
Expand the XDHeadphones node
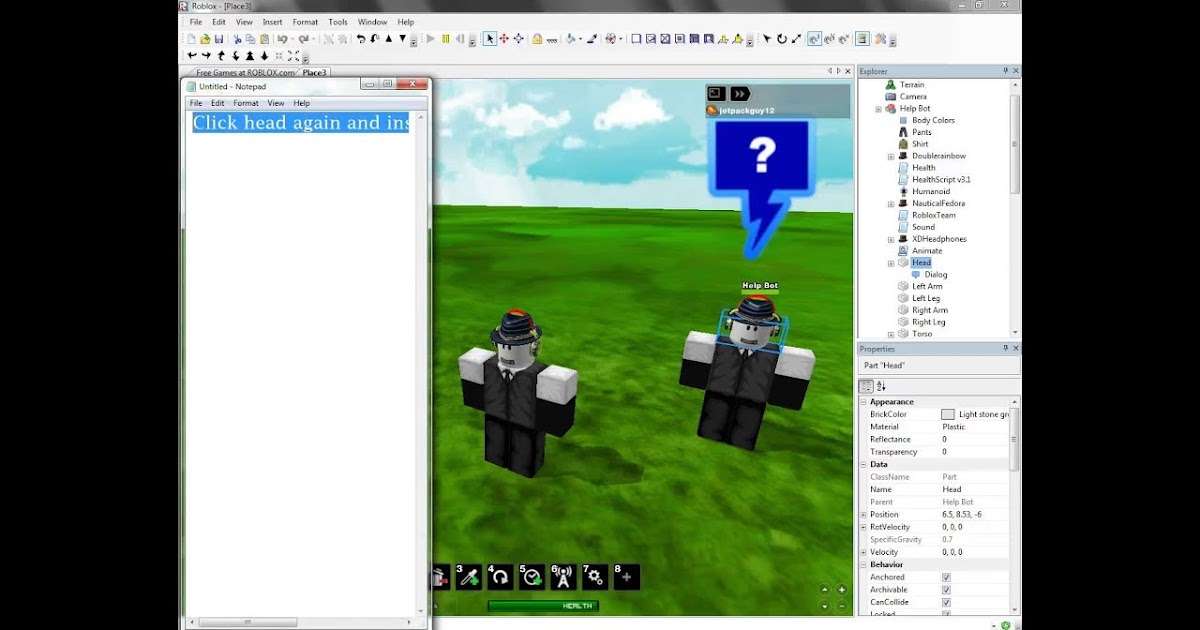[890, 240]
